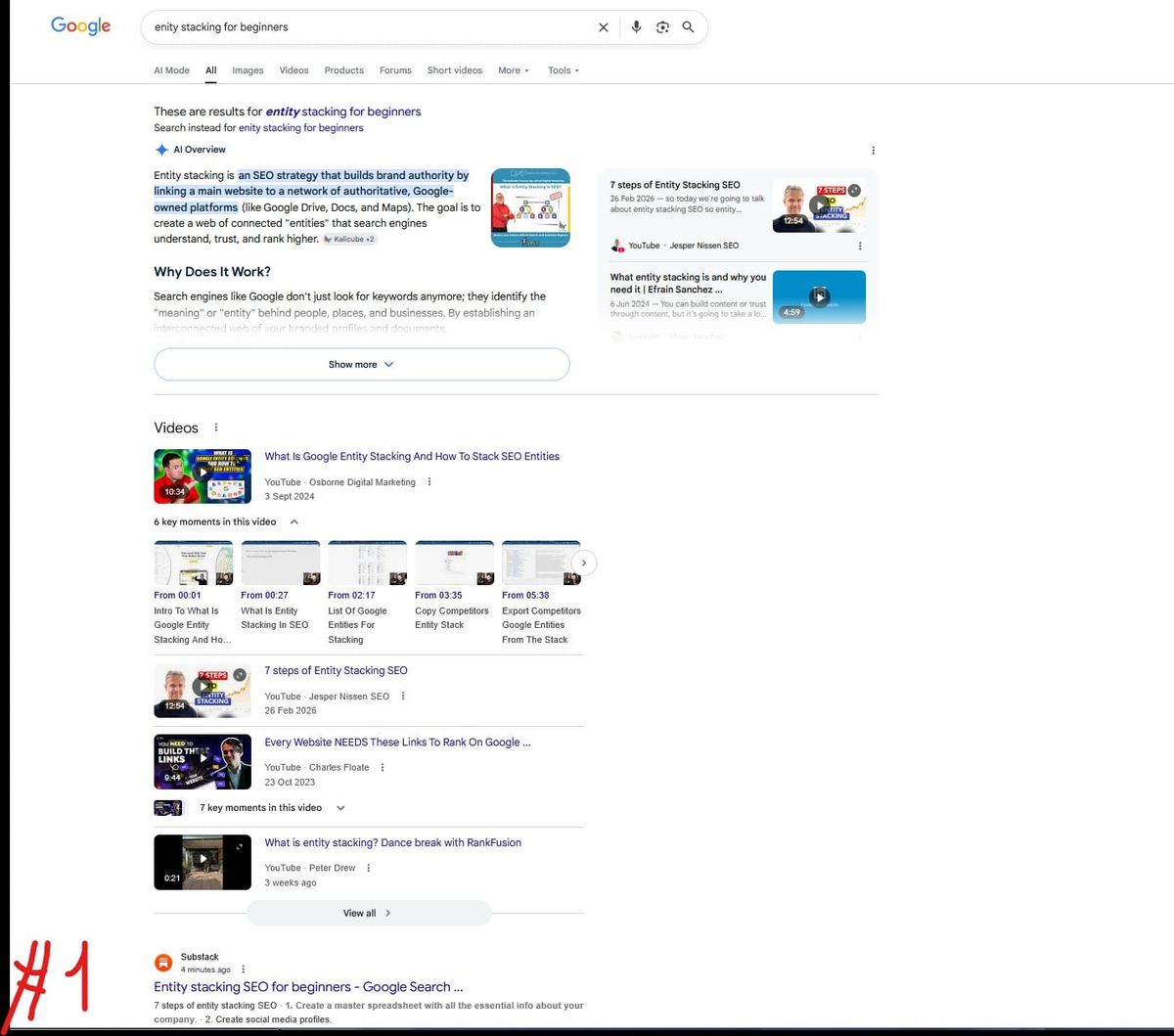Open options menu next to Charles Floate

(383, 768)
